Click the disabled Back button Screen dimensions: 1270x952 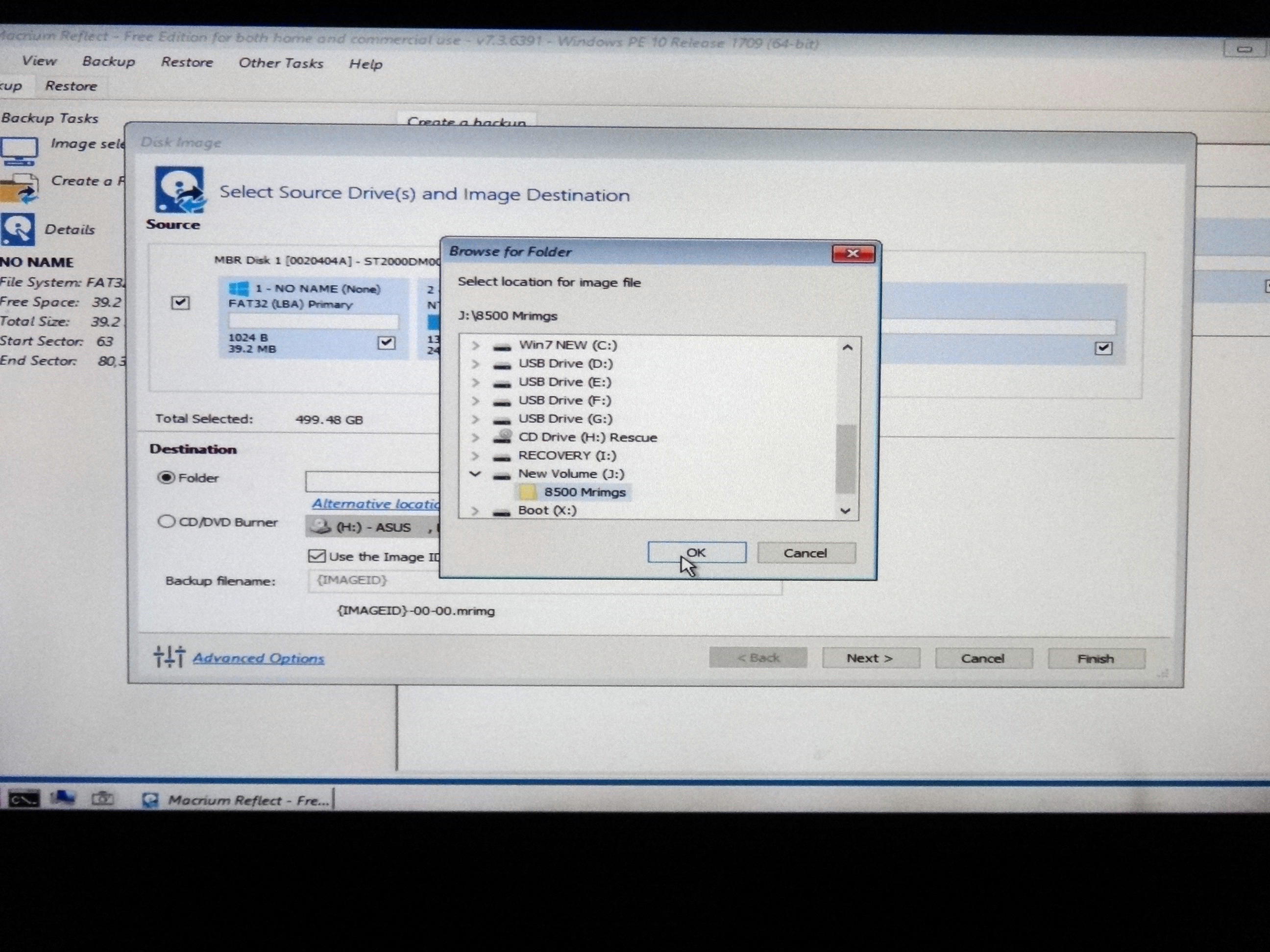click(x=758, y=658)
